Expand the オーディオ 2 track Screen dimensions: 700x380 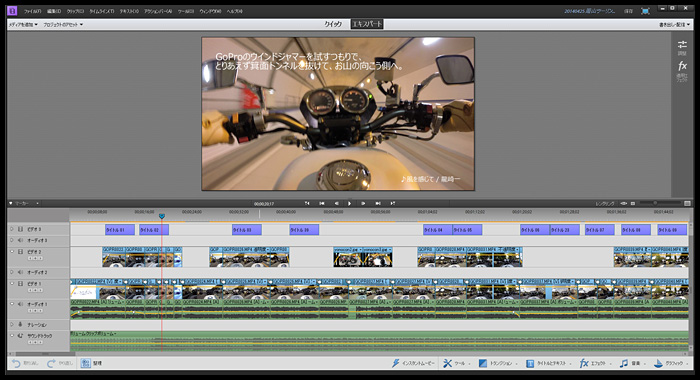click(x=12, y=272)
